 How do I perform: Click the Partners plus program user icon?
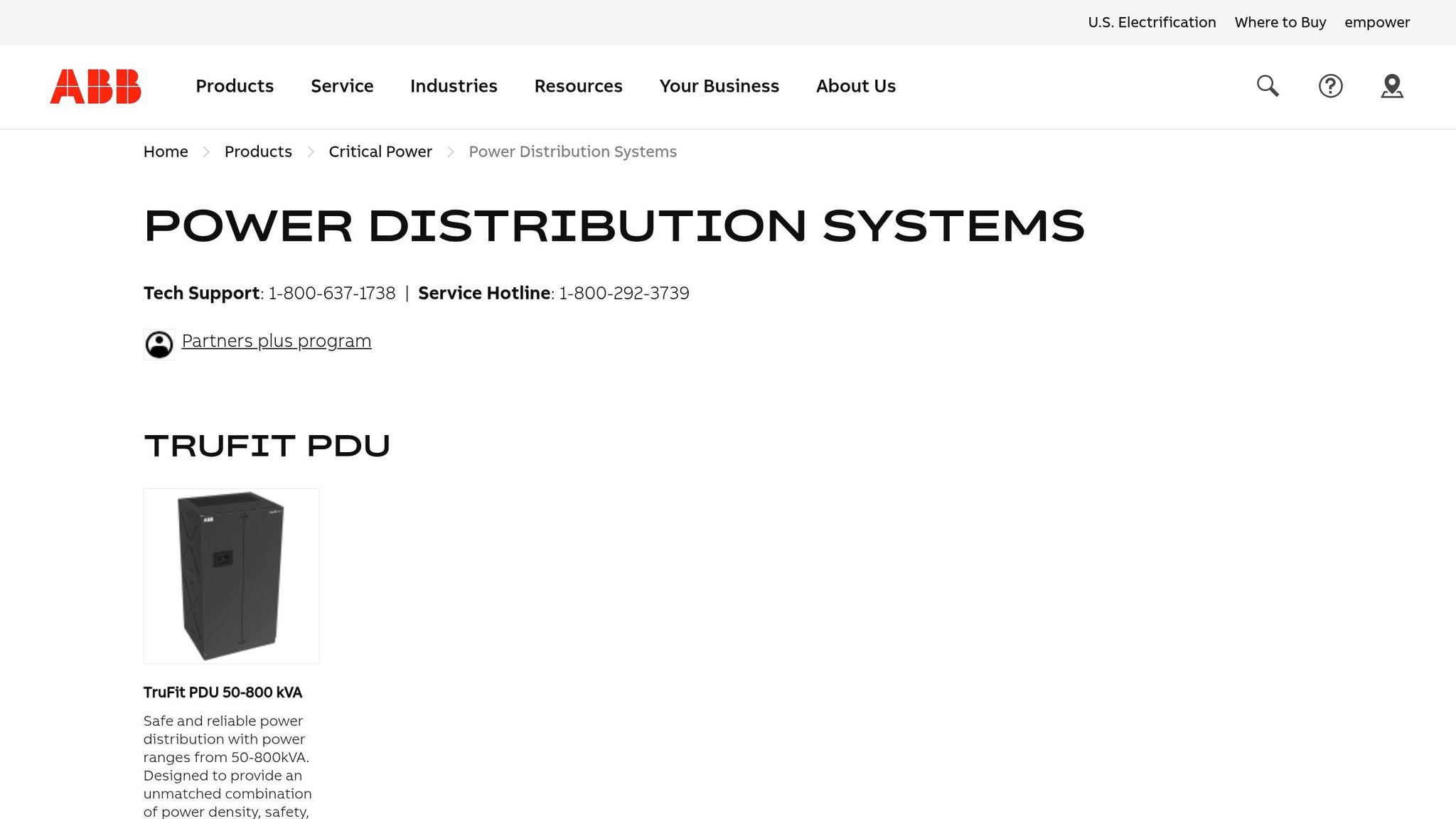(x=159, y=344)
